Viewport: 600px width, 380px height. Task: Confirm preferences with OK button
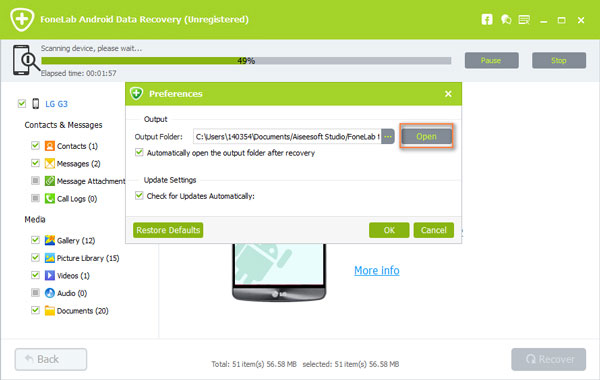[x=389, y=230]
